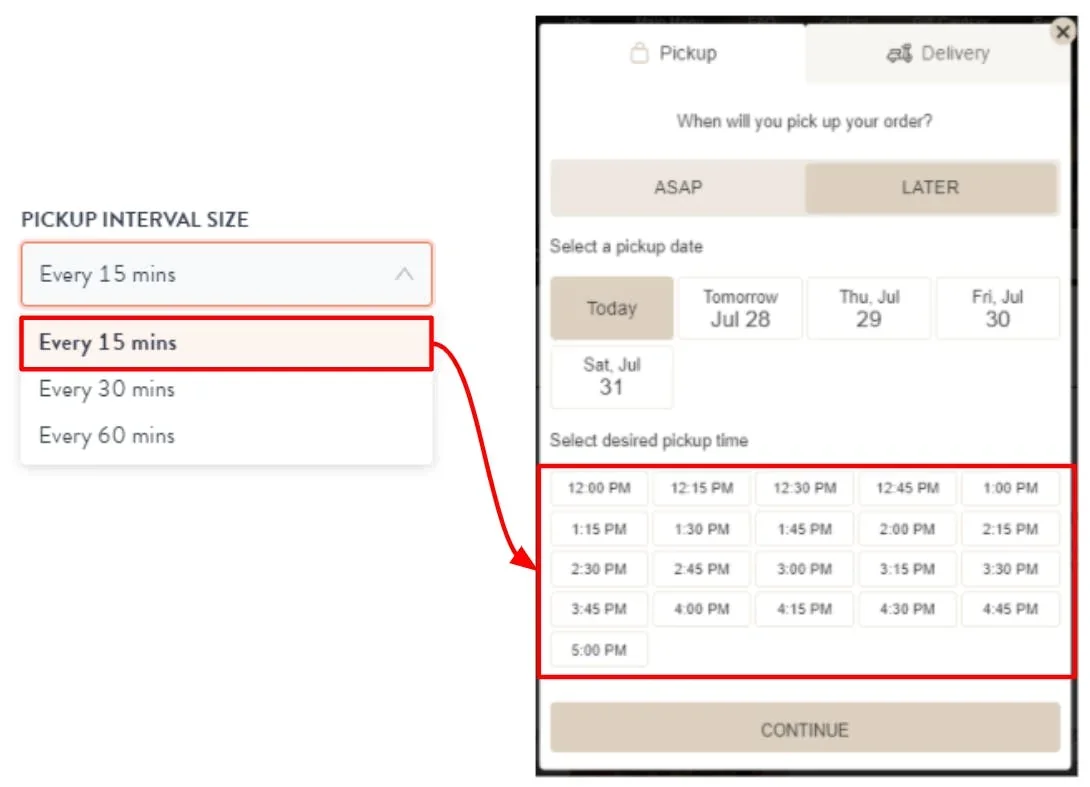Click the Delivery scooter icon
This screenshot has height=787, width=1090.
899,54
